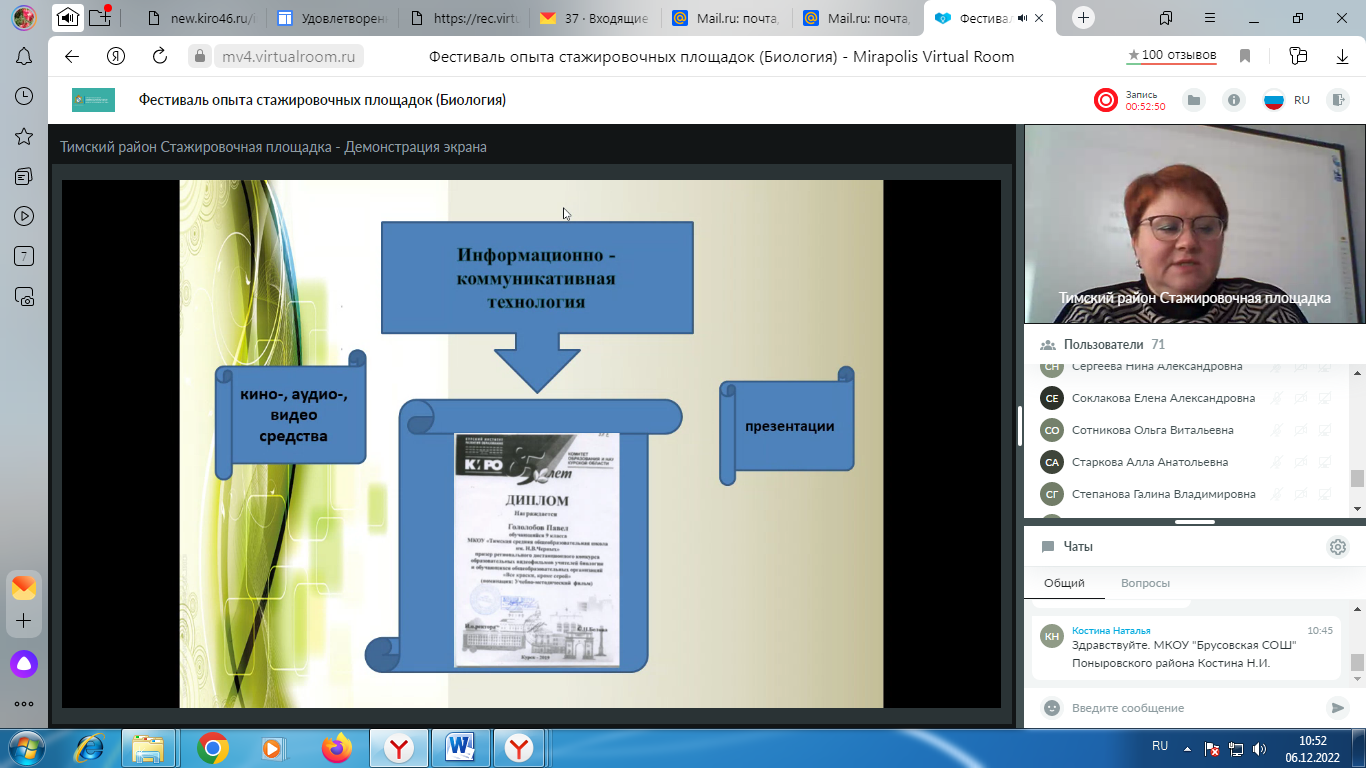1366x768 pixels.
Task: Launch Alice assistant purple icon
Action: click(24, 662)
